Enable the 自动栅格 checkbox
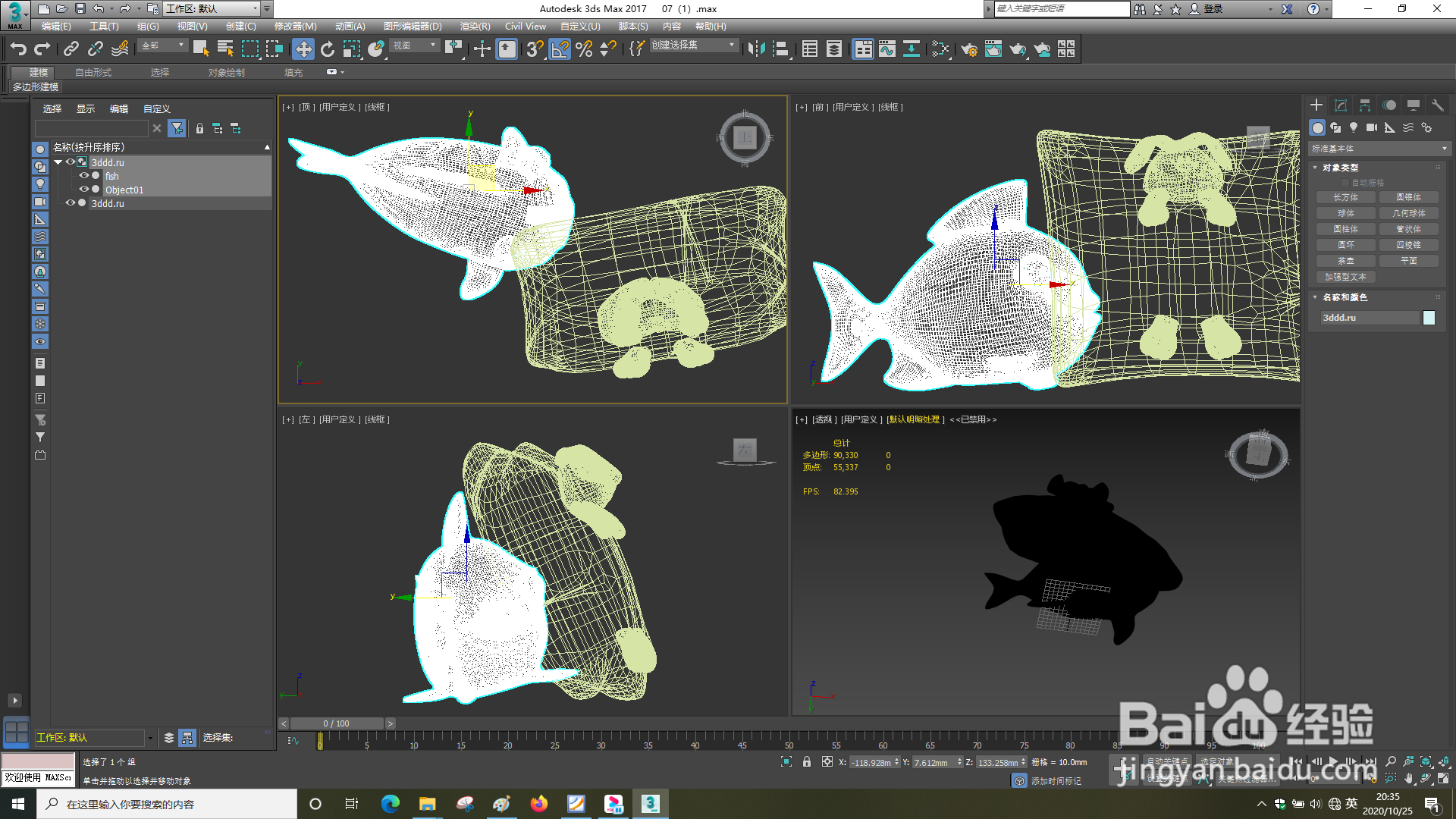 [1346, 183]
